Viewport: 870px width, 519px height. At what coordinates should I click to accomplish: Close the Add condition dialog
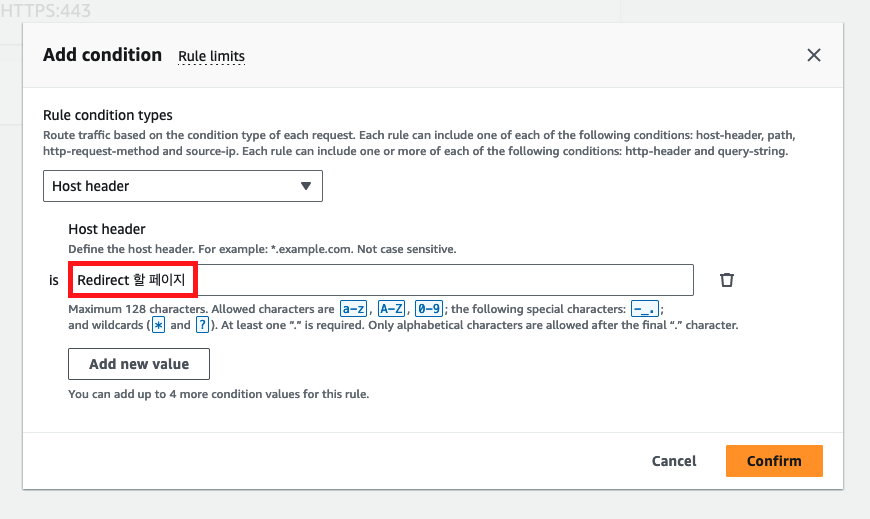pyautogui.click(x=814, y=55)
